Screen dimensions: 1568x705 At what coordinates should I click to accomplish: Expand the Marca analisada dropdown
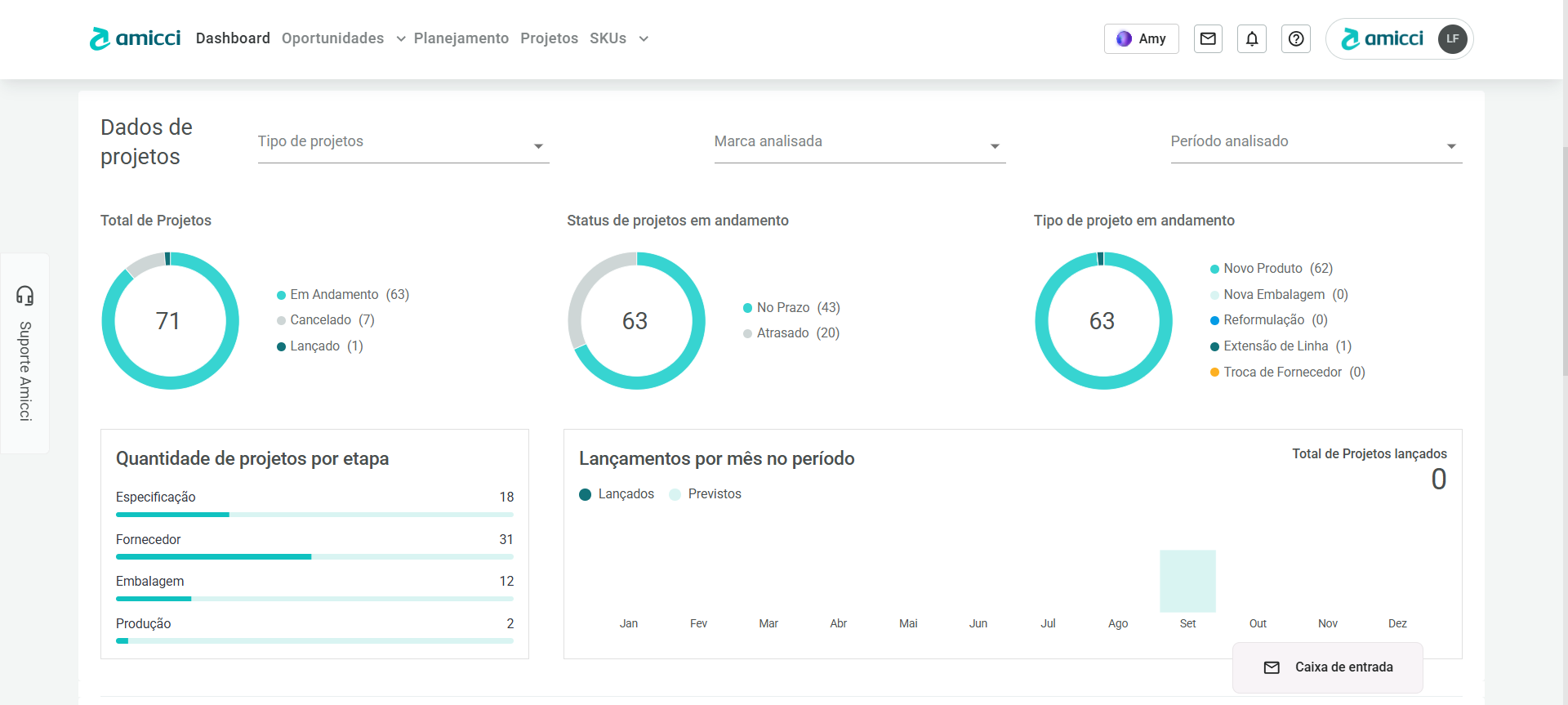[859, 142]
